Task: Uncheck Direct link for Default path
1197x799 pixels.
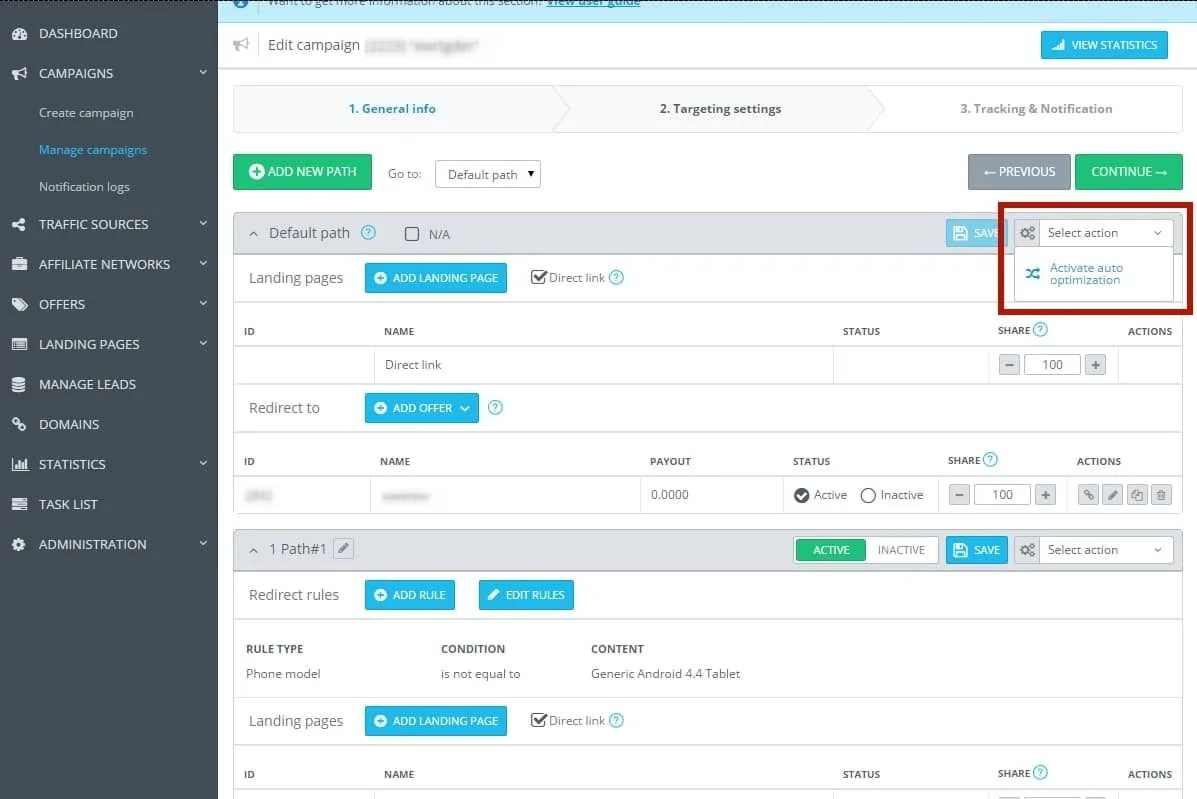Action: coord(538,278)
